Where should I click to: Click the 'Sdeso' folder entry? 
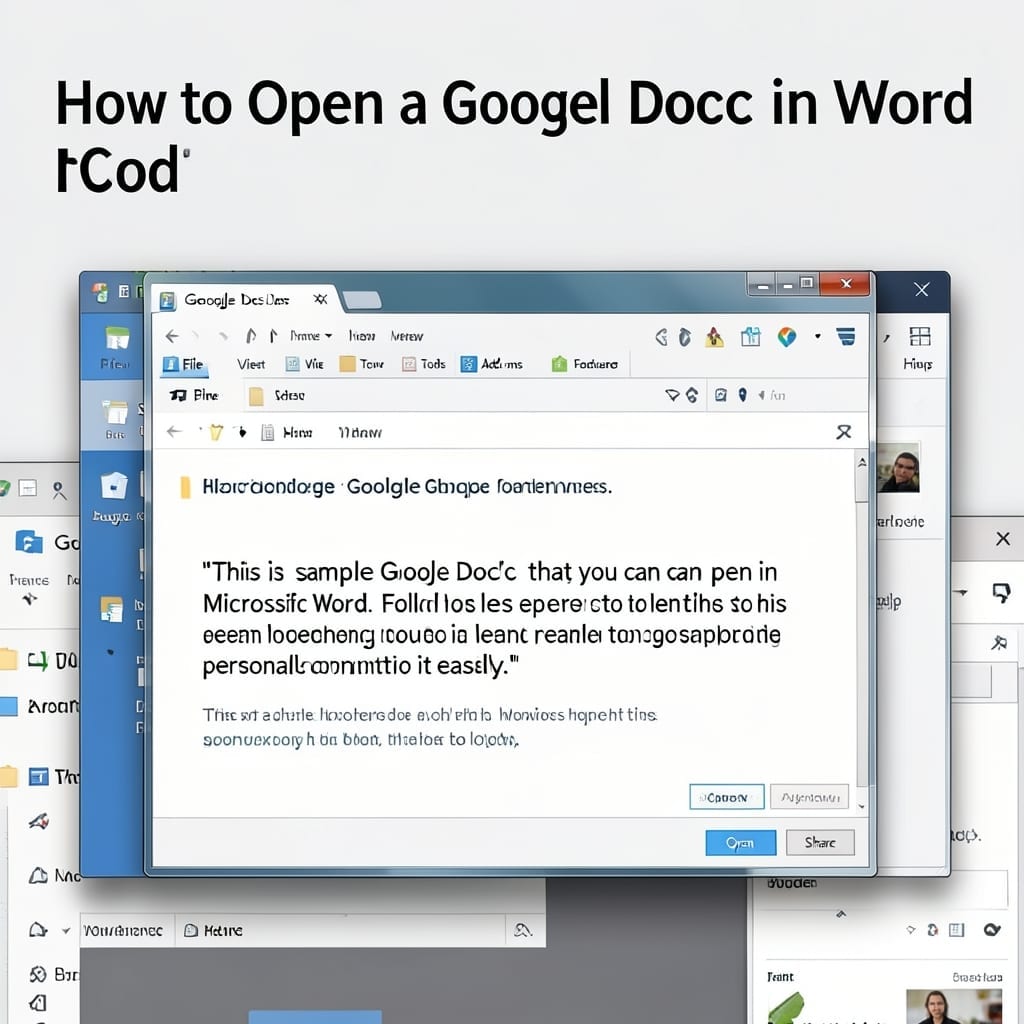[x=277, y=396]
